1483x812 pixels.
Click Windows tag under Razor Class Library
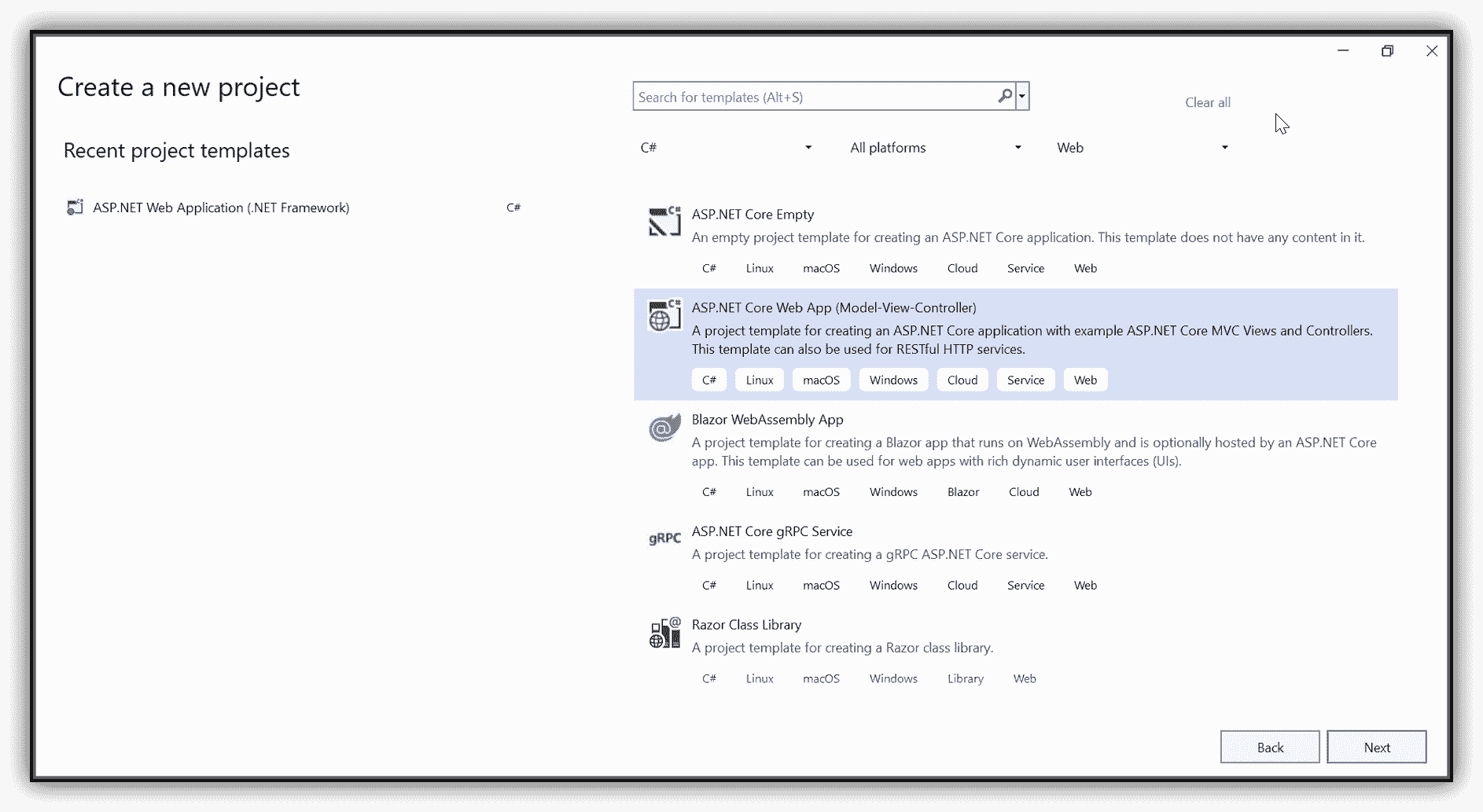coord(893,678)
